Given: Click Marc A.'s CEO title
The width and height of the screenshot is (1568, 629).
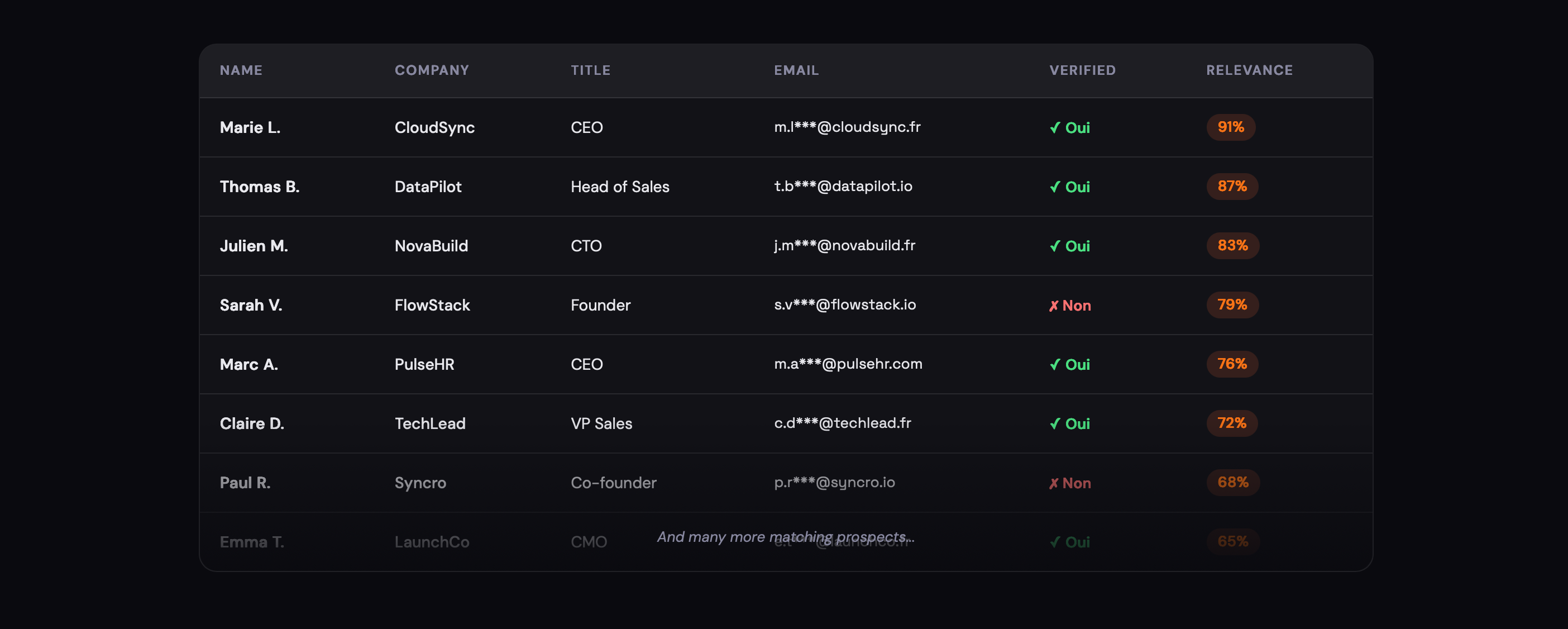Looking at the screenshot, I should [587, 364].
